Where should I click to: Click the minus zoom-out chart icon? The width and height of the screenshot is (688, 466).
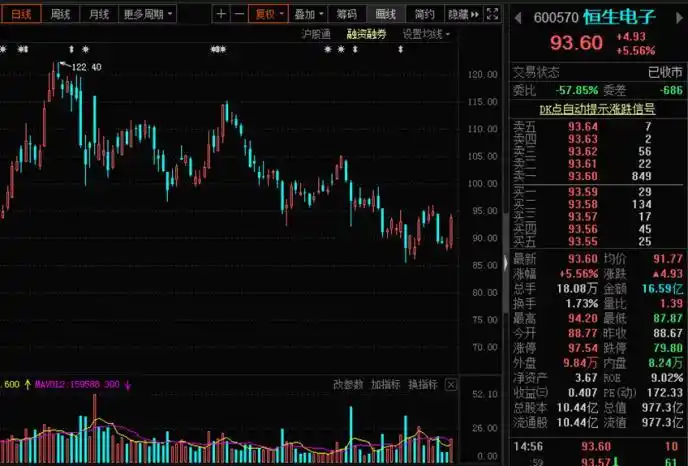239,14
